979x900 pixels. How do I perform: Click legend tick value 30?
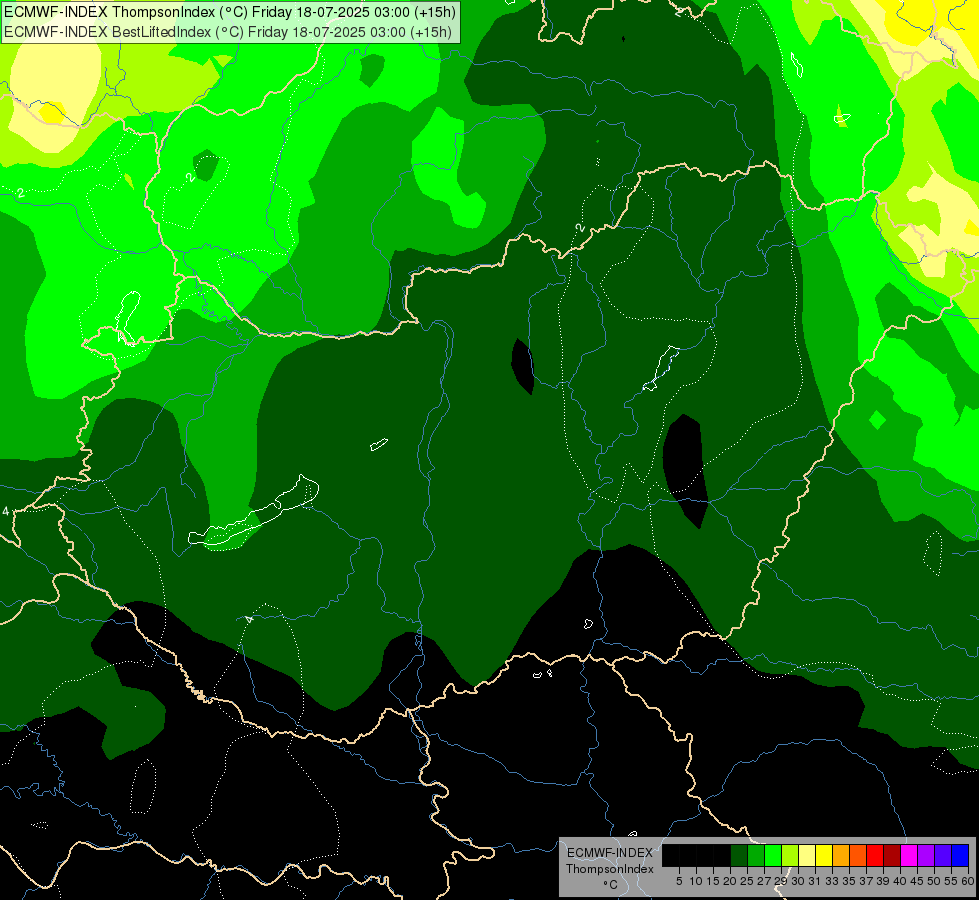pyautogui.click(x=798, y=881)
